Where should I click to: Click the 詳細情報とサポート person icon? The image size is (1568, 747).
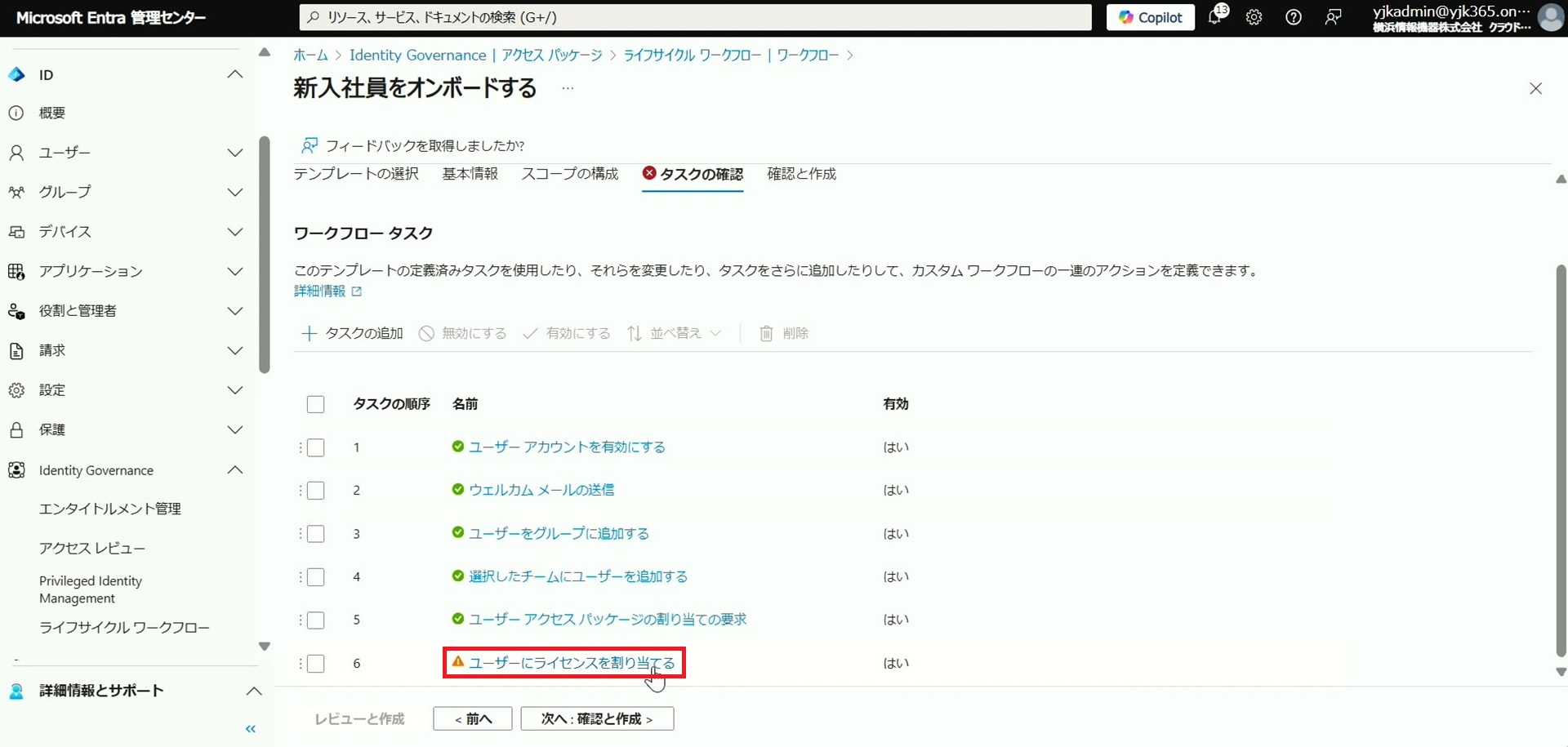tap(16, 691)
